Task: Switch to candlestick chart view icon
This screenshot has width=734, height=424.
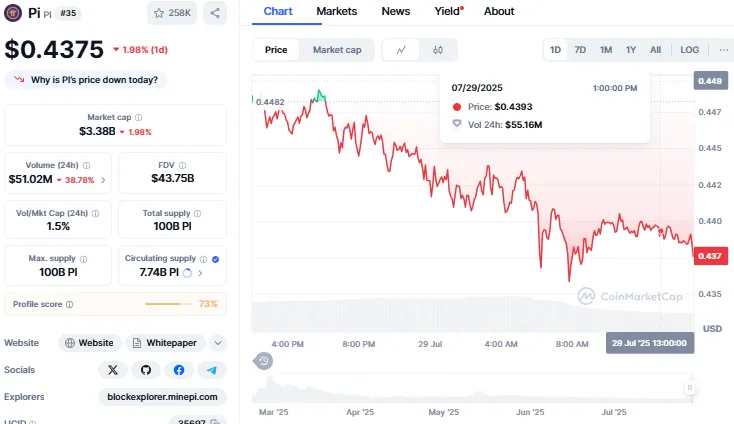Action: [438, 50]
